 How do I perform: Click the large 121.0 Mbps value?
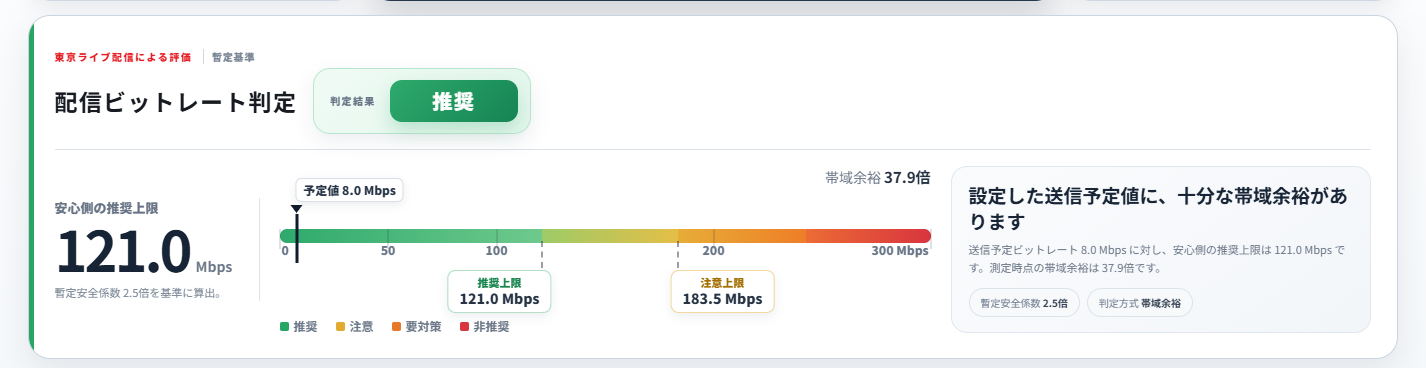tap(144, 252)
